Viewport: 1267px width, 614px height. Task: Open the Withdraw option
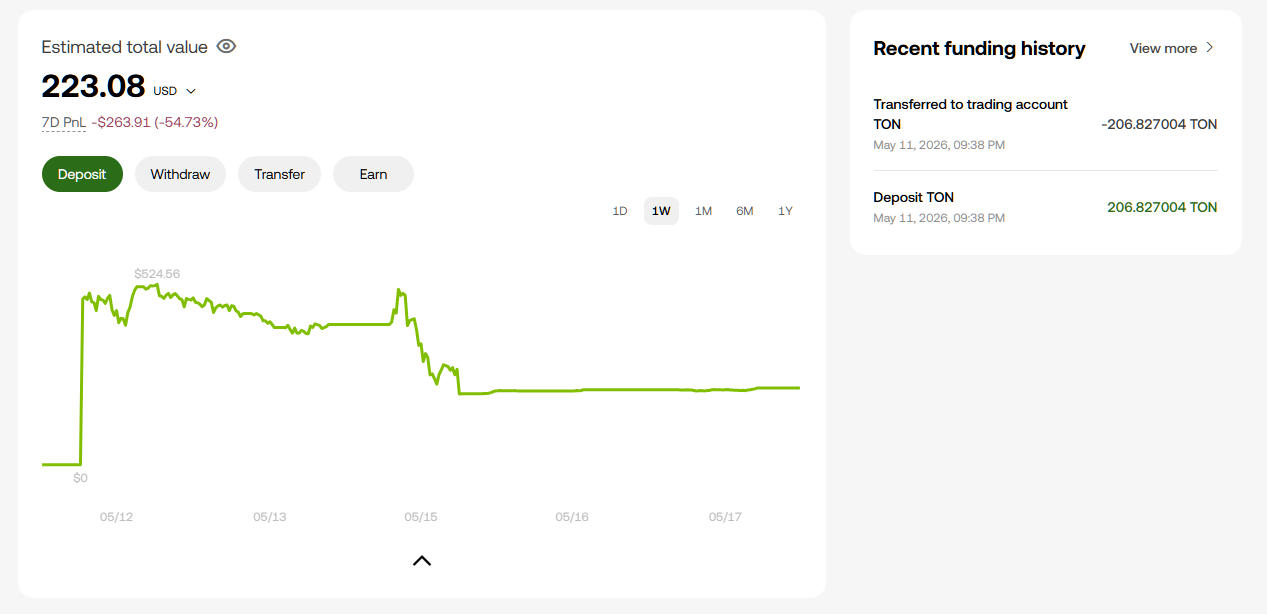pos(180,174)
